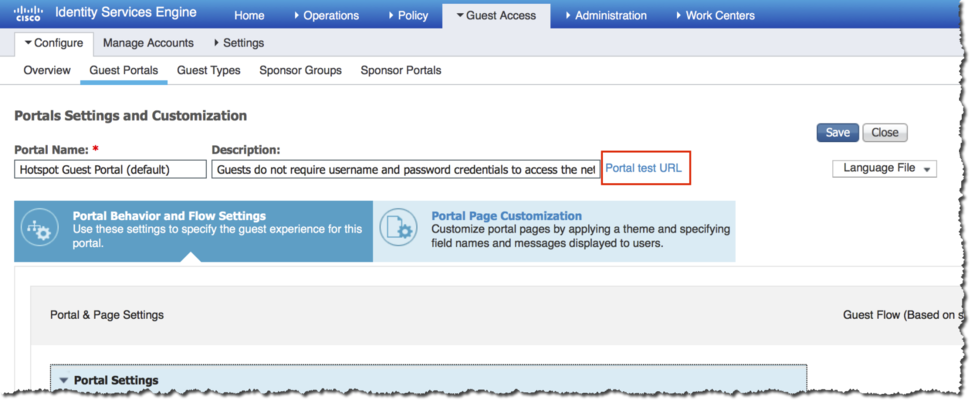Click the Portal & Page Settings label

pyautogui.click(x=107, y=315)
